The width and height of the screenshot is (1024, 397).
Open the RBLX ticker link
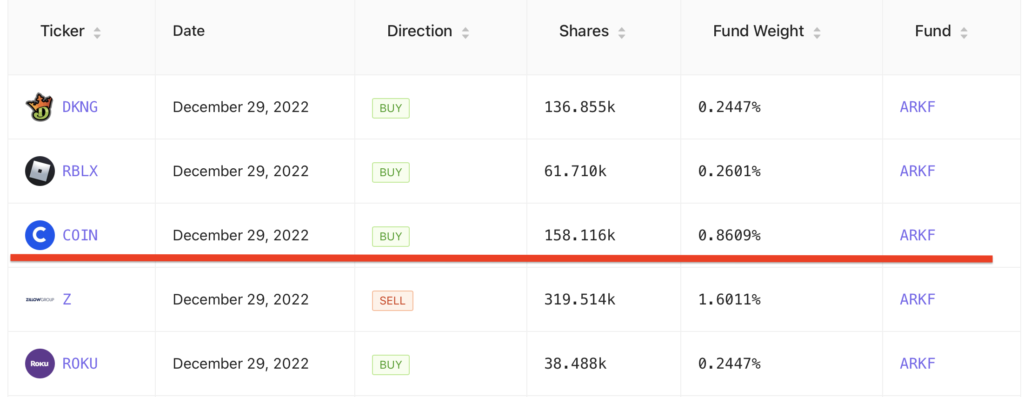(80, 172)
